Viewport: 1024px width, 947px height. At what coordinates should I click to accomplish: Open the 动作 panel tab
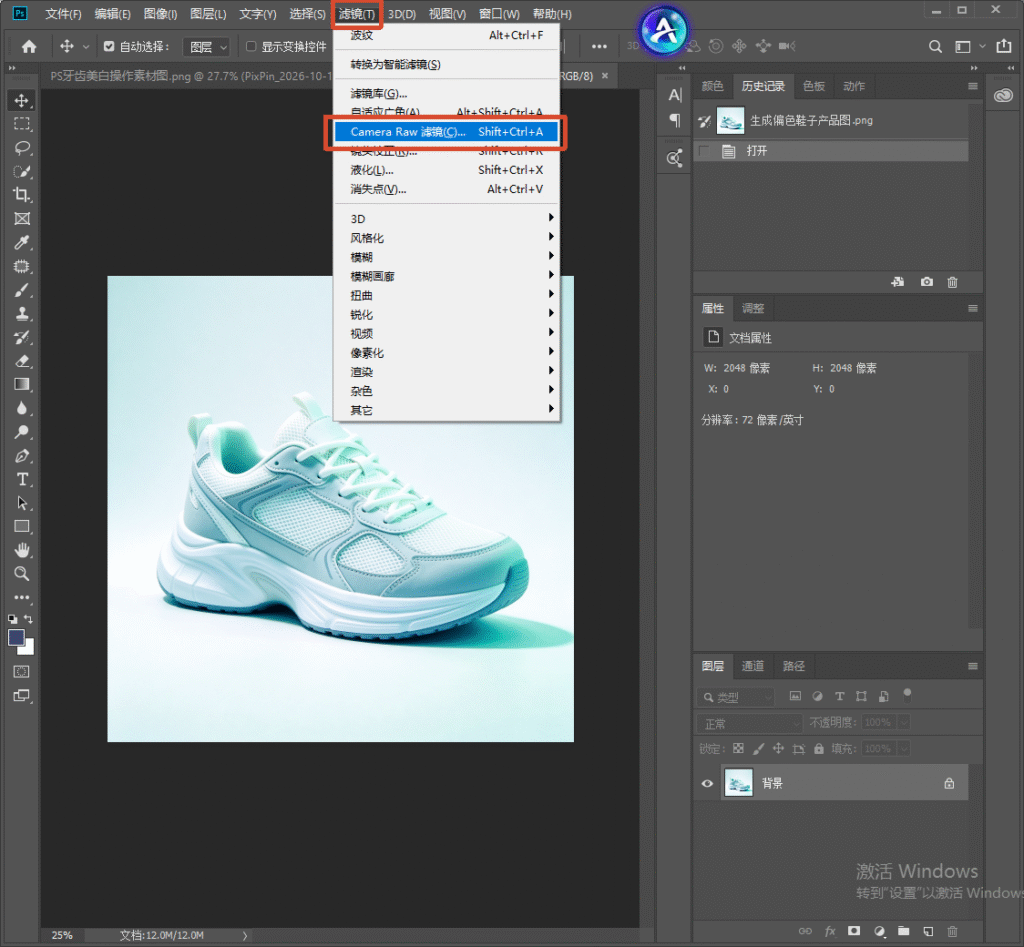854,86
